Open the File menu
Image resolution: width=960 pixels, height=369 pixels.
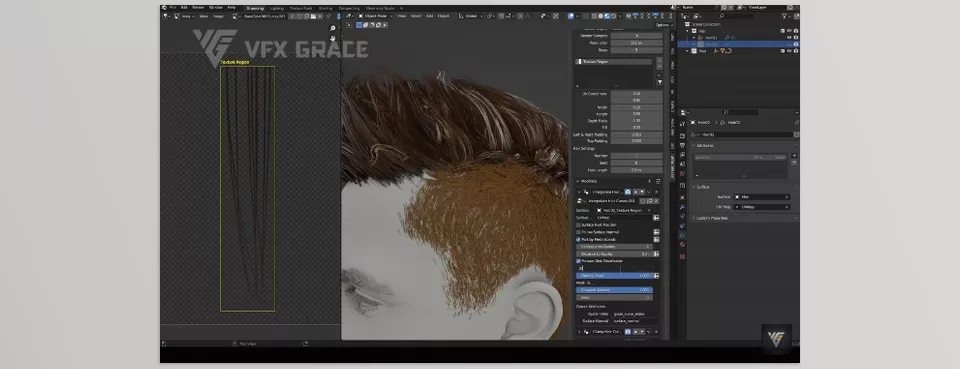pyautogui.click(x=173, y=7)
